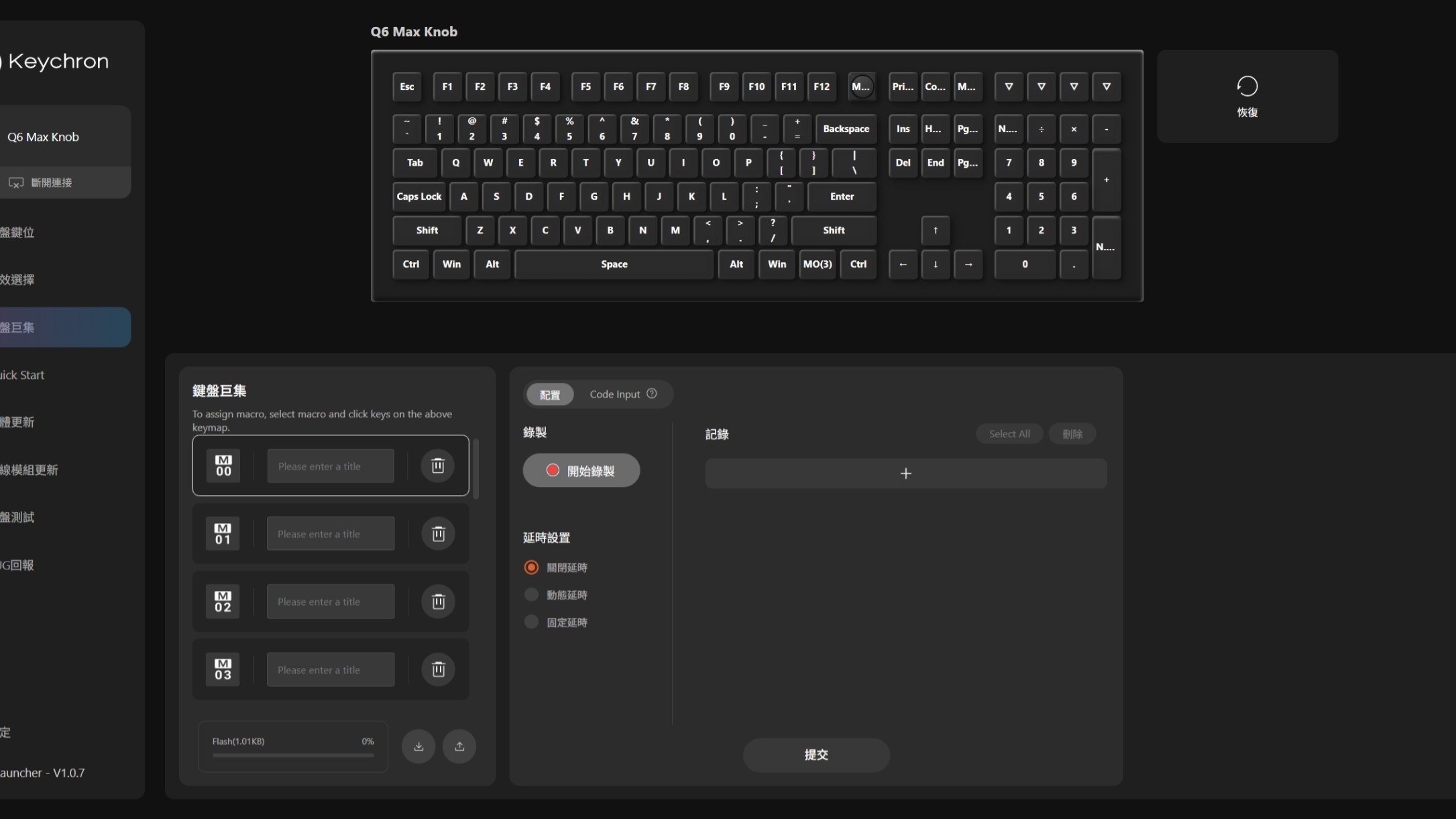Click the trash icon for macro M02
Image resolution: width=1456 pixels, height=819 pixels.
point(438,602)
